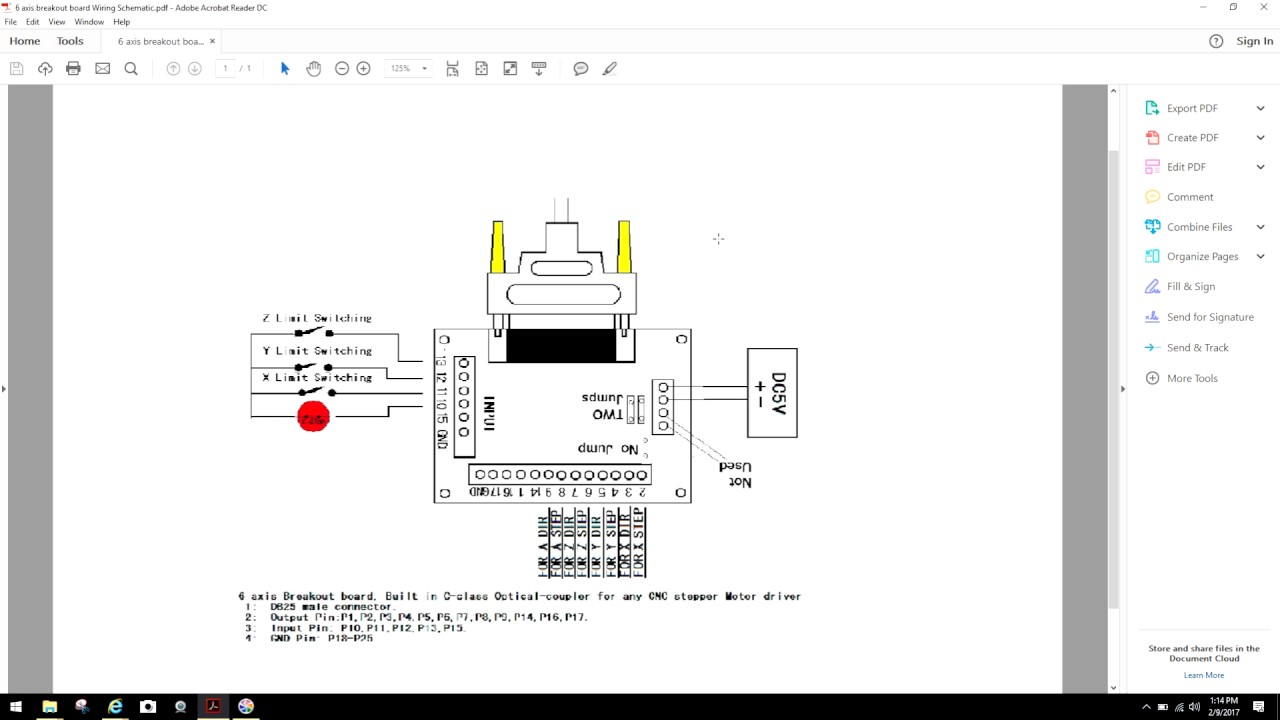The width and height of the screenshot is (1280, 720).
Task: Zoom out with minus icon
Action: click(x=342, y=68)
